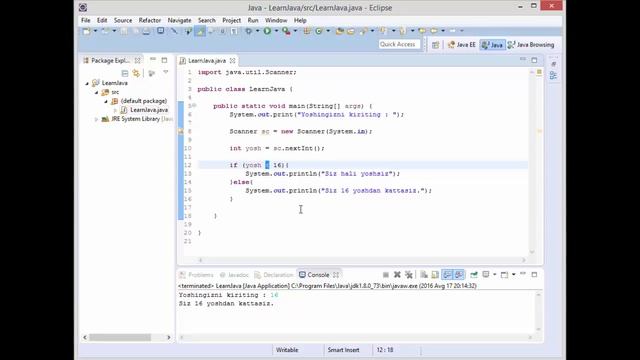Screen dimensions: 640x360
Task: Open the File menu
Action: (x=86, y=20)
